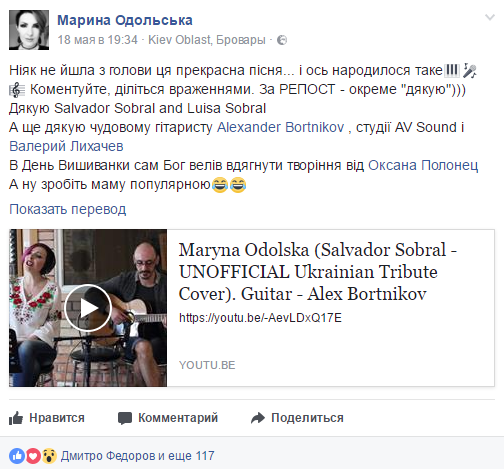This screenshot has width=504, height=469.
Task: Open the youtu.be/-AevLDxQ17E URL
Action: (x=260, y=318)
